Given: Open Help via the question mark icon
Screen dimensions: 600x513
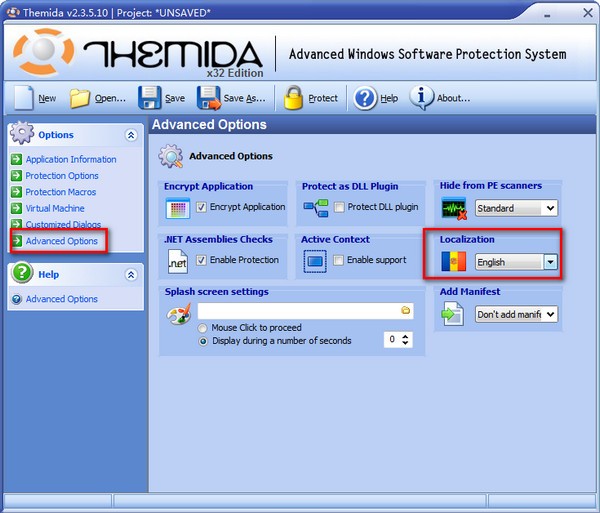Looking at the screenshot, I should 365,98.
